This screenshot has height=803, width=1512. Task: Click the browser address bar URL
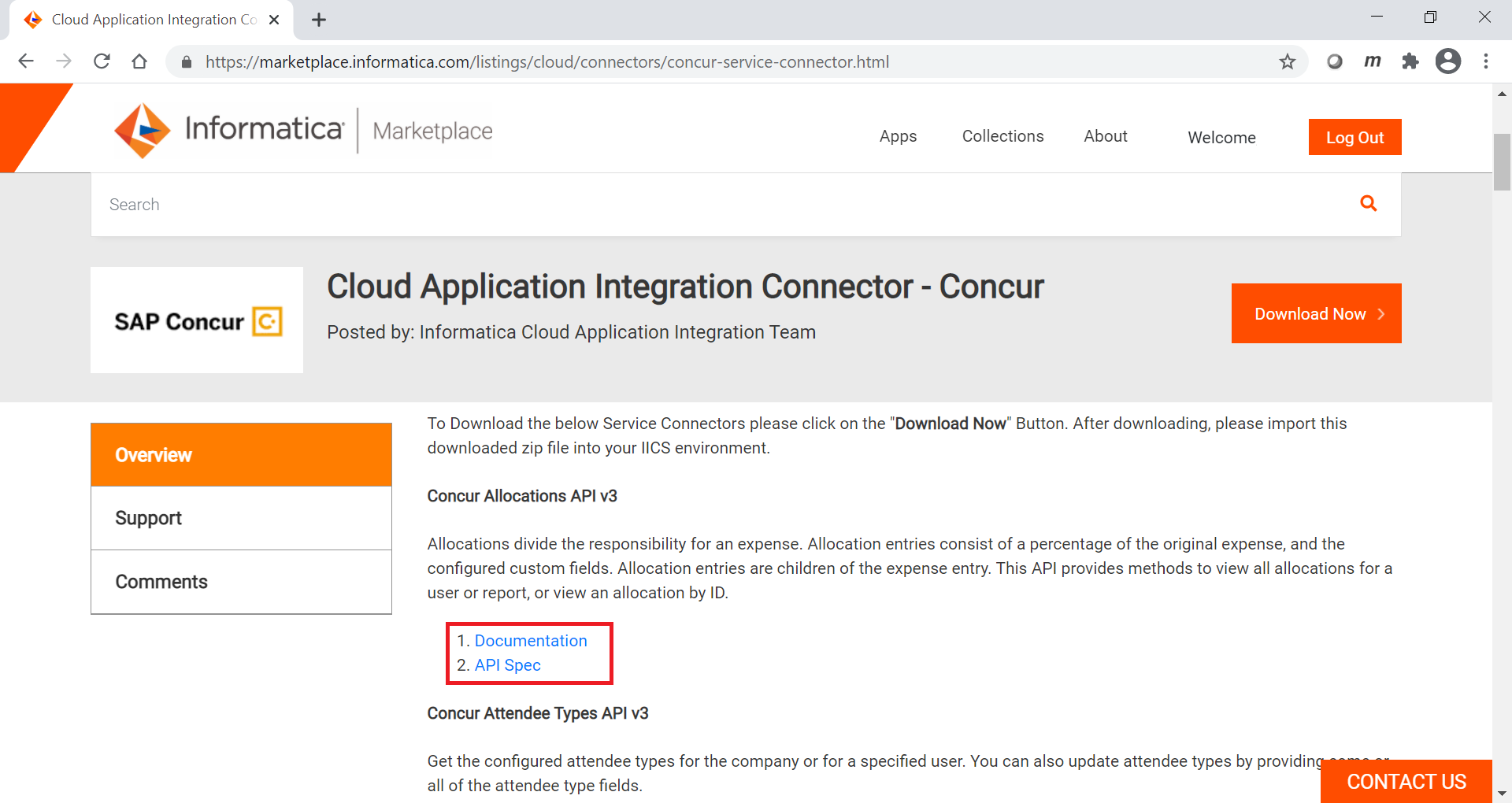(x=547, y=62)
